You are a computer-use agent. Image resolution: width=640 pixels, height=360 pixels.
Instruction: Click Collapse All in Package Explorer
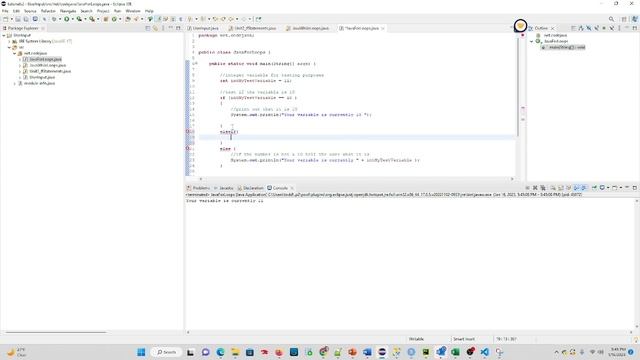[x=148, y=28]
